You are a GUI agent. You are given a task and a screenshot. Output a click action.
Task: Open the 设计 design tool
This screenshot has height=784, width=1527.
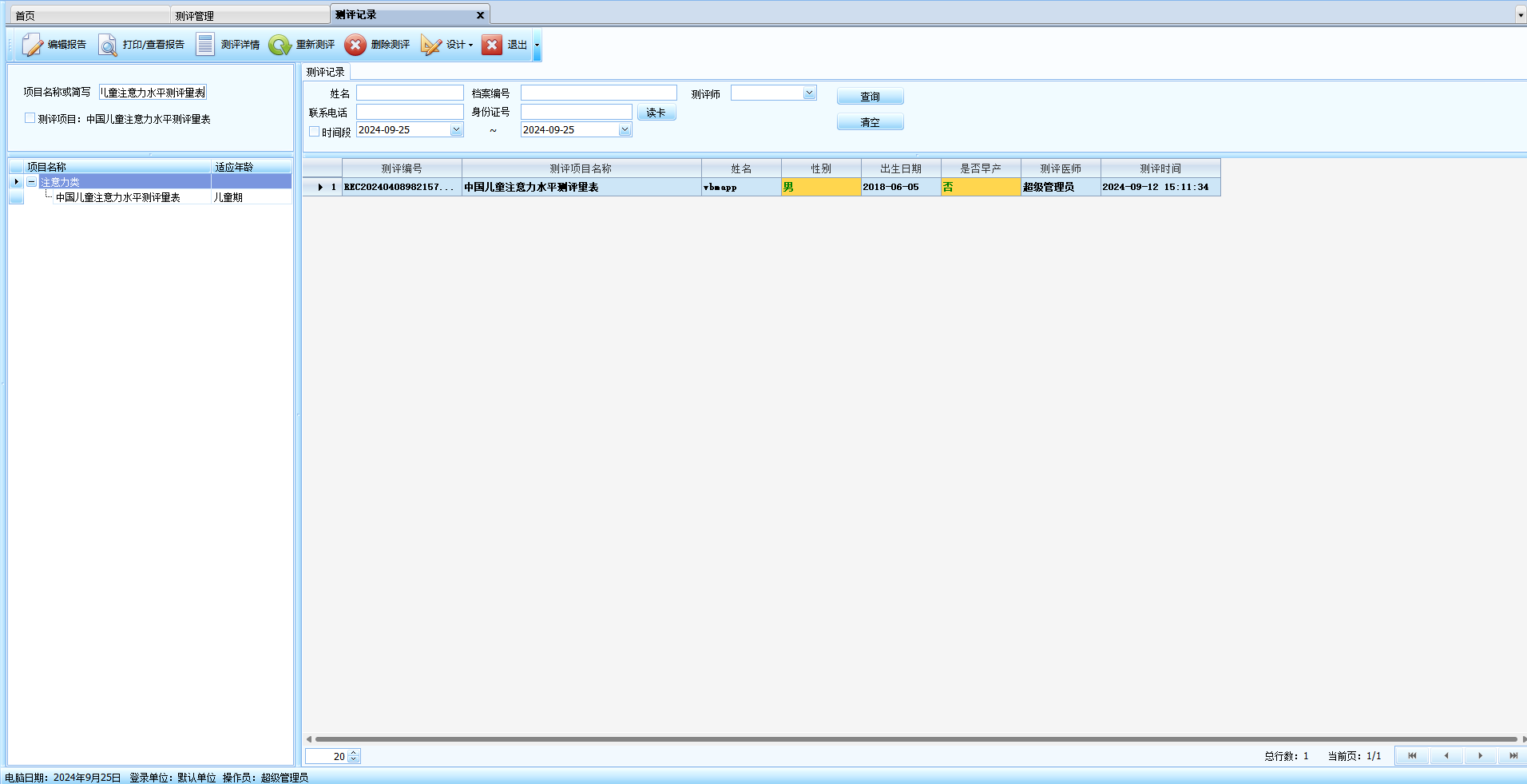431,45
